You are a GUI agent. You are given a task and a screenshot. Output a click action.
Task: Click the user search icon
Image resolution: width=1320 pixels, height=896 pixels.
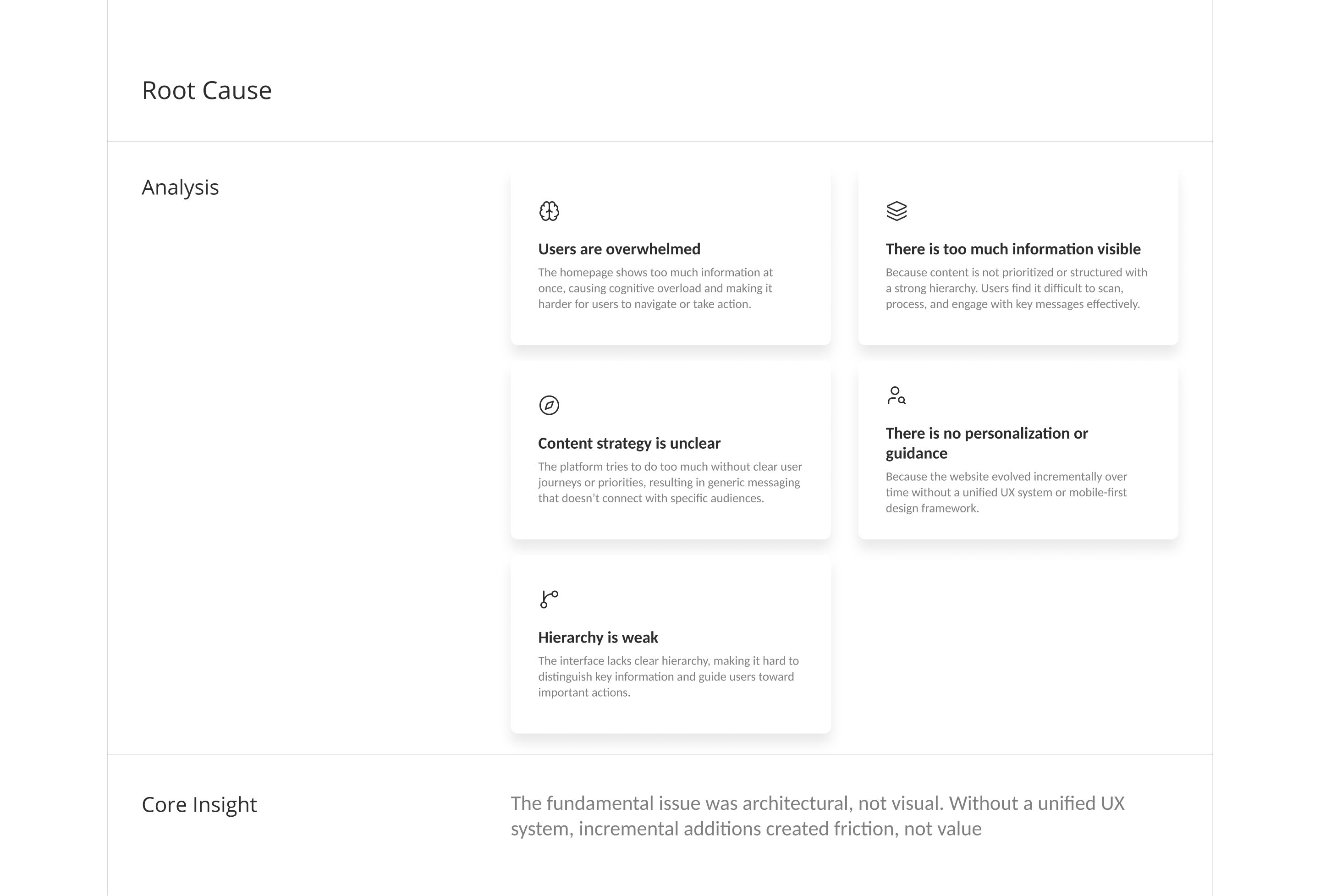point(896,395)
